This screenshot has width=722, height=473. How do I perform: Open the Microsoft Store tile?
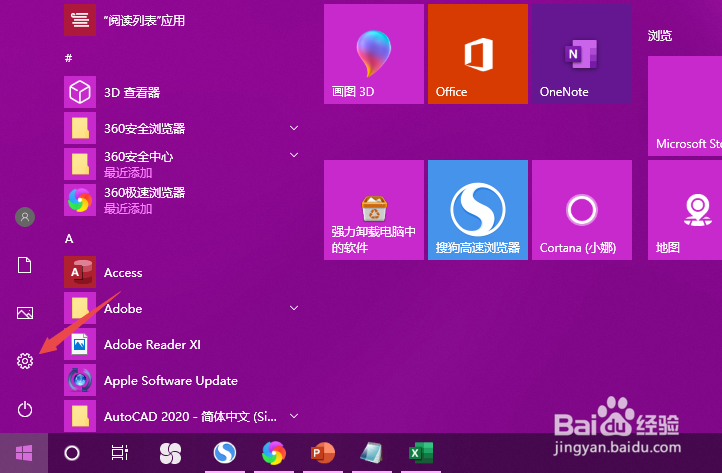685,106
